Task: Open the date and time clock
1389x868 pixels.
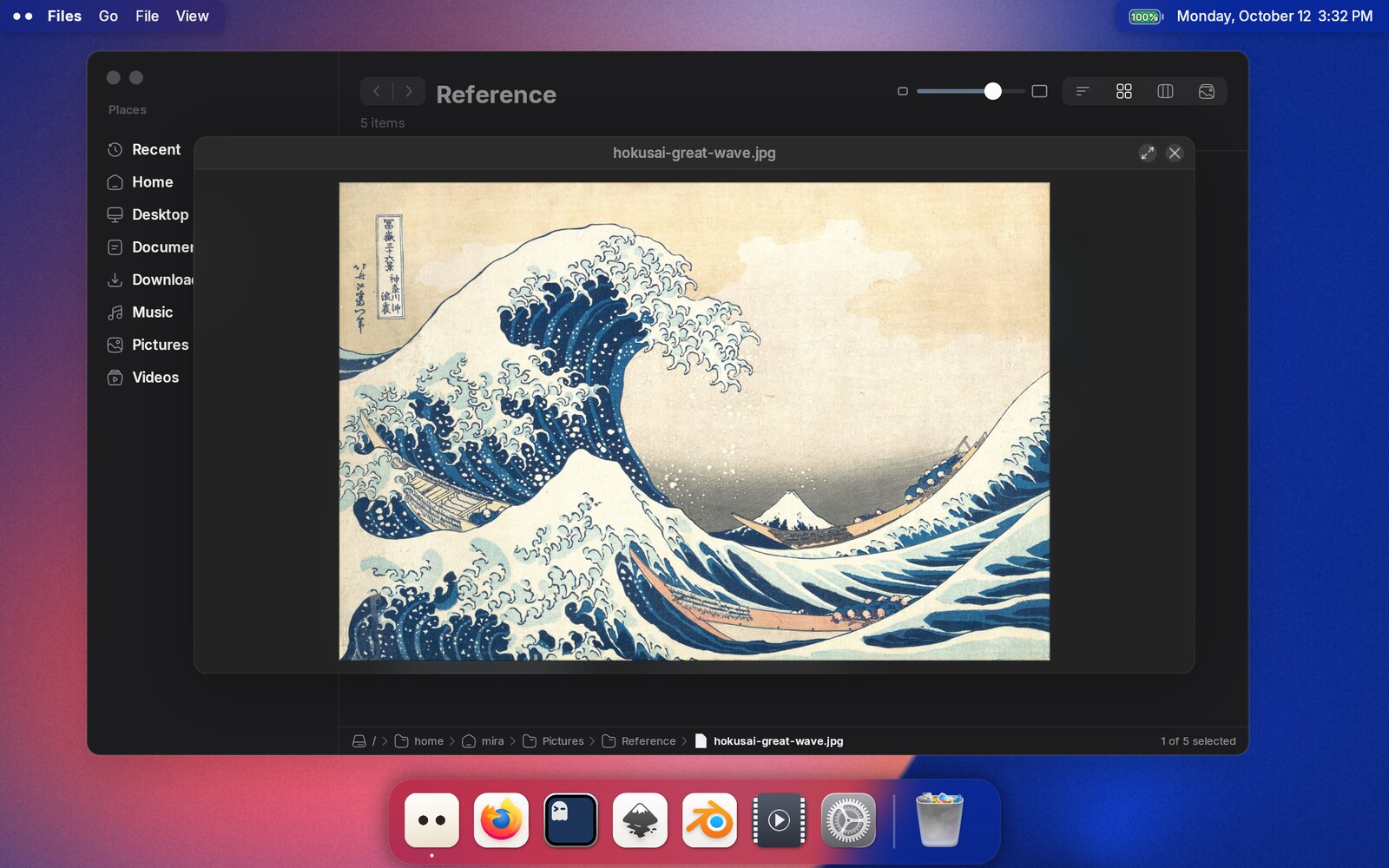Action: tap(1274, 16)
